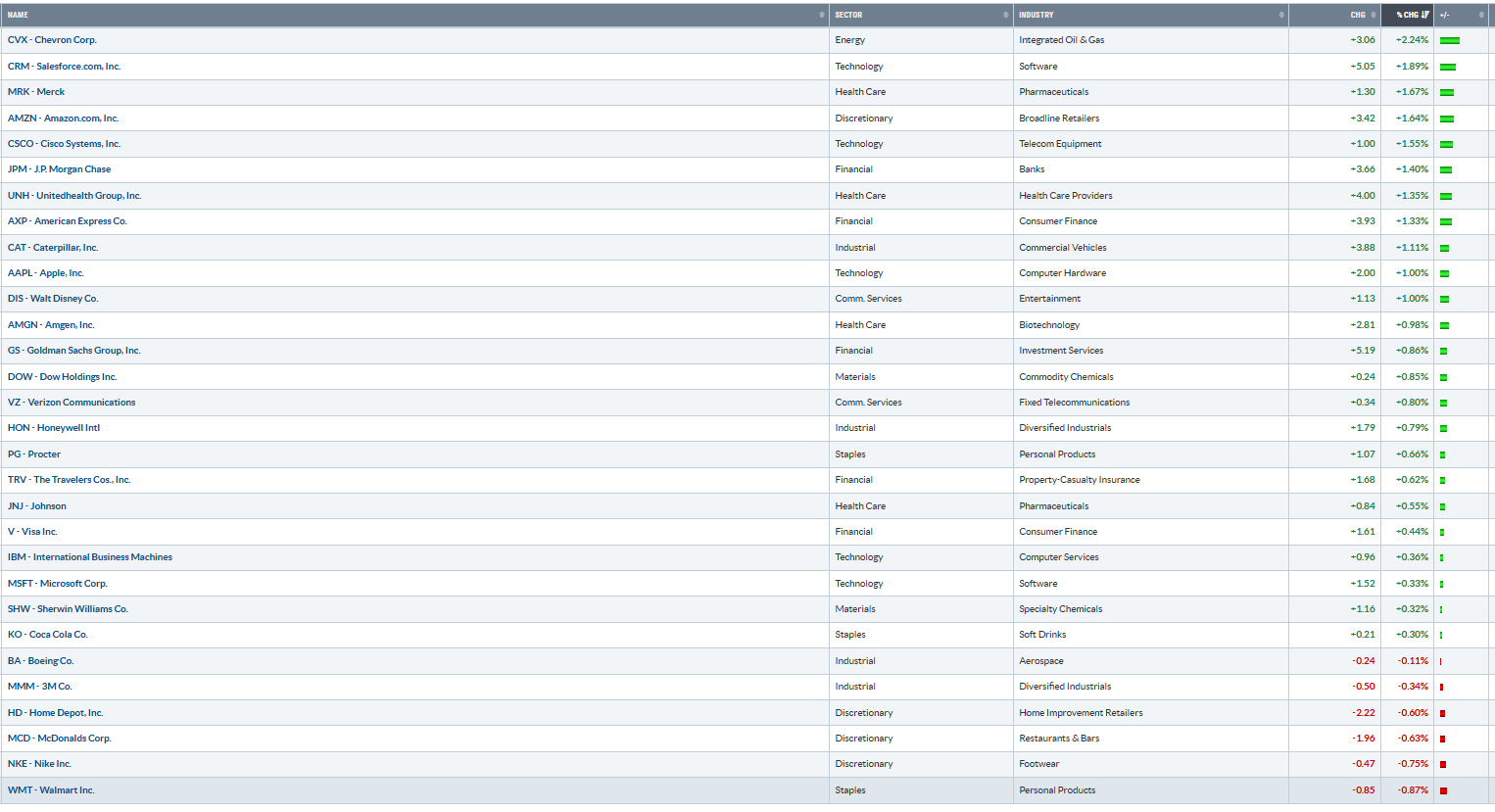The width and height of the screenshot is (1495, 812).
Task: Click the JNJ - Johnson link
Action: tap(37, 506)
